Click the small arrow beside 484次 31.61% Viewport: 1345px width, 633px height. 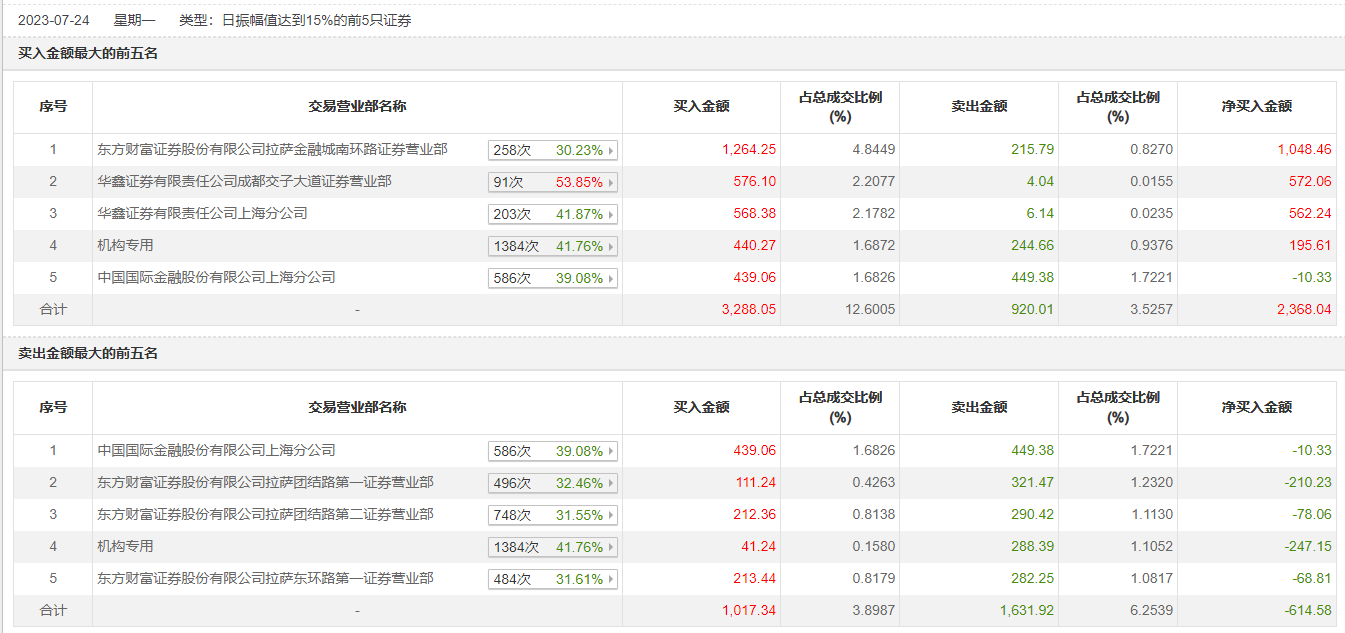[611, 579]
